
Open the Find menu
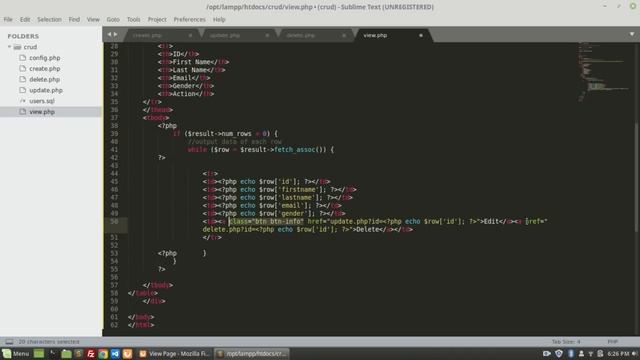pos(74,19)
